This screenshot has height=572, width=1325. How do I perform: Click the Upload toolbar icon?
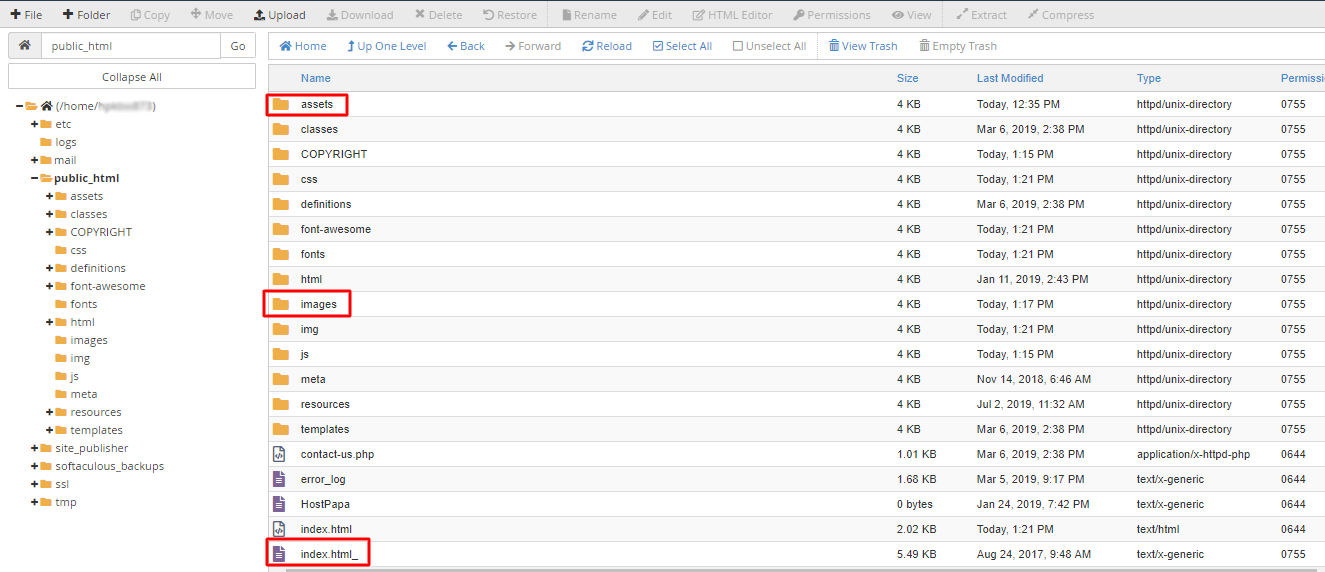[259, 15]
